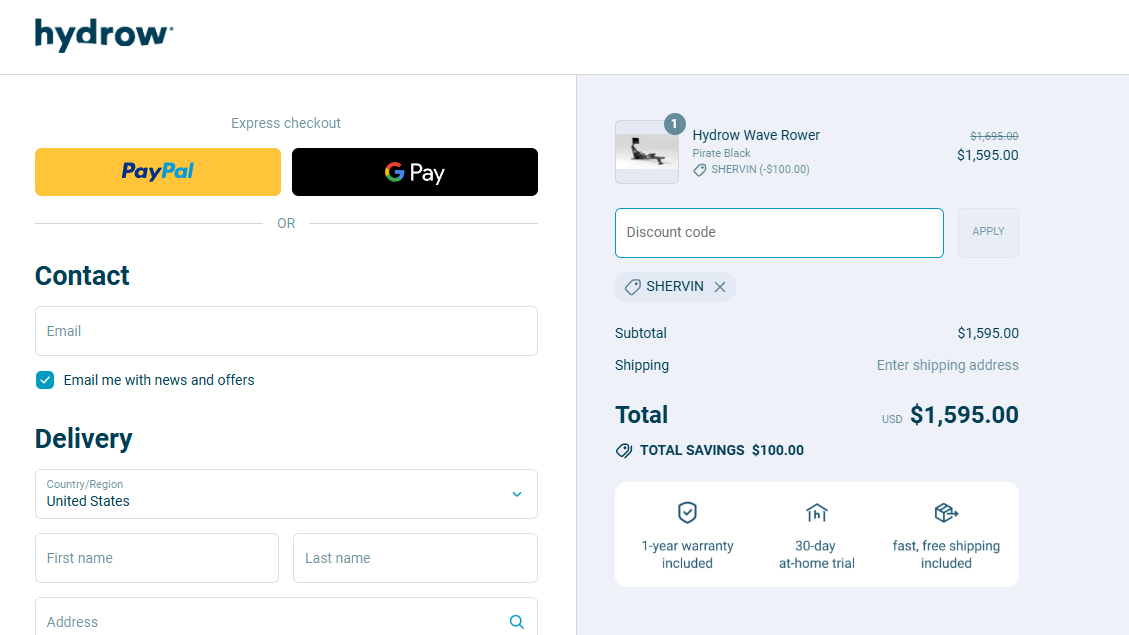Image resolution: width=1129 pixels, height=635 pixels.
Task: Click the Discount code field
Action: tap(779, 233)
